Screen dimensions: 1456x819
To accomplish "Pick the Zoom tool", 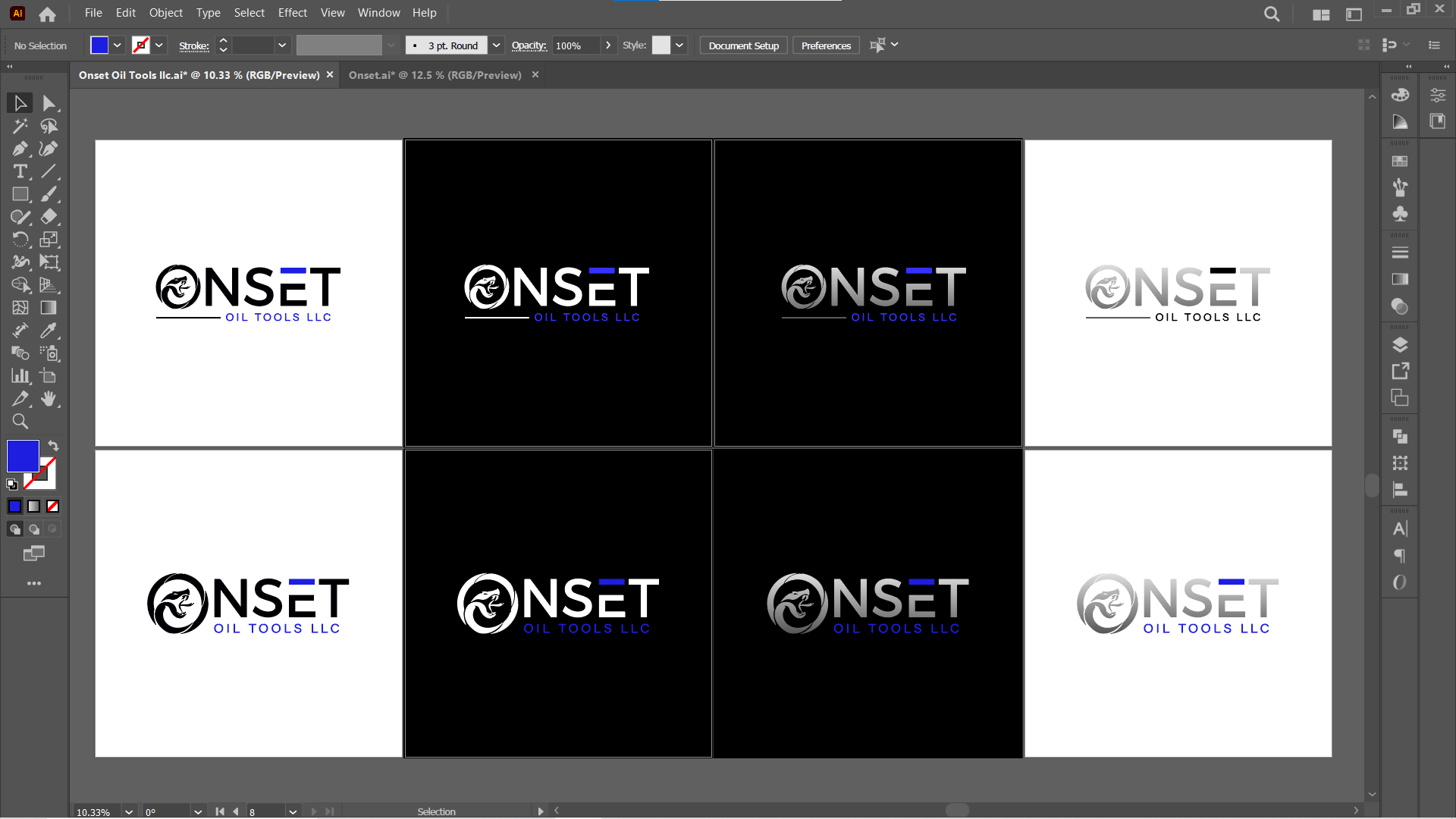I will (x=20, y=422).
